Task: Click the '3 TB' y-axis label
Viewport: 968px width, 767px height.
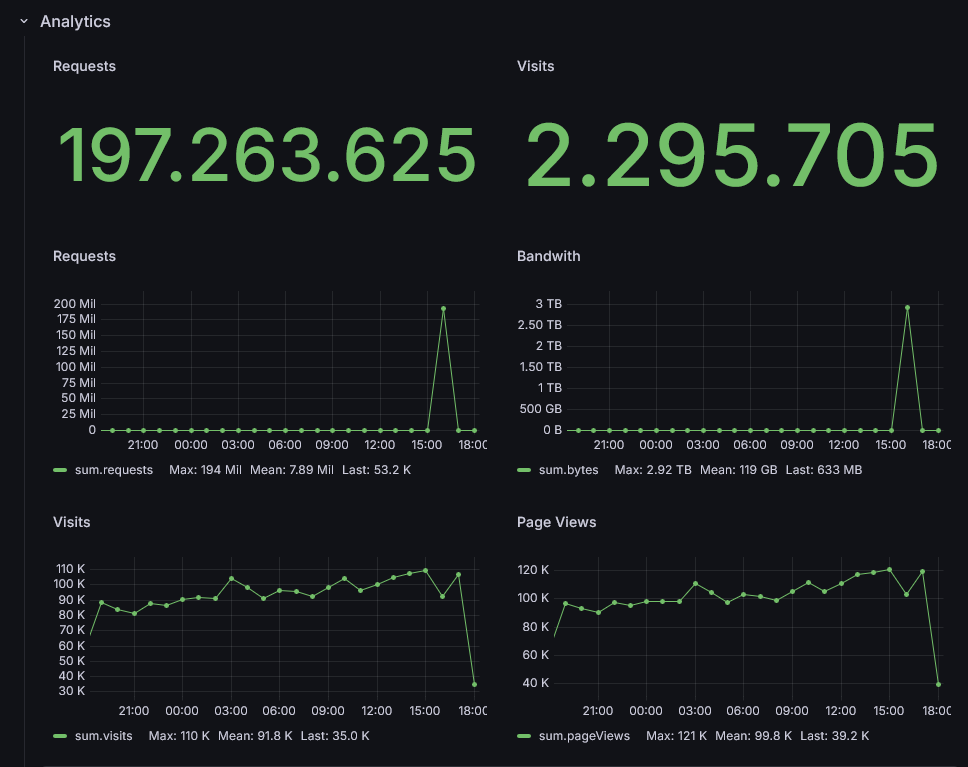Action: tap(549, 304)
